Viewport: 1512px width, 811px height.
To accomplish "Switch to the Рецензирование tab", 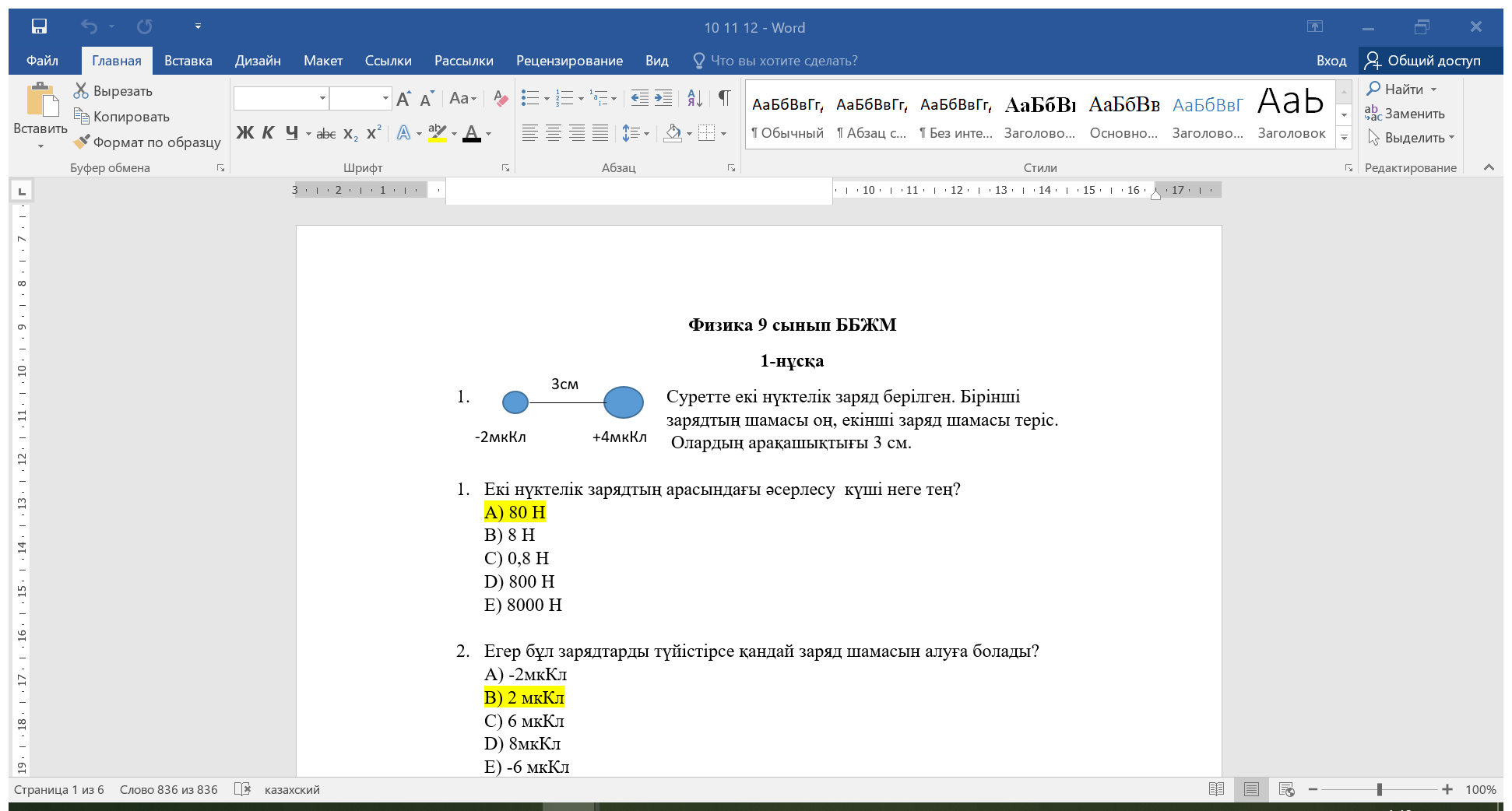I will [569, 61].
